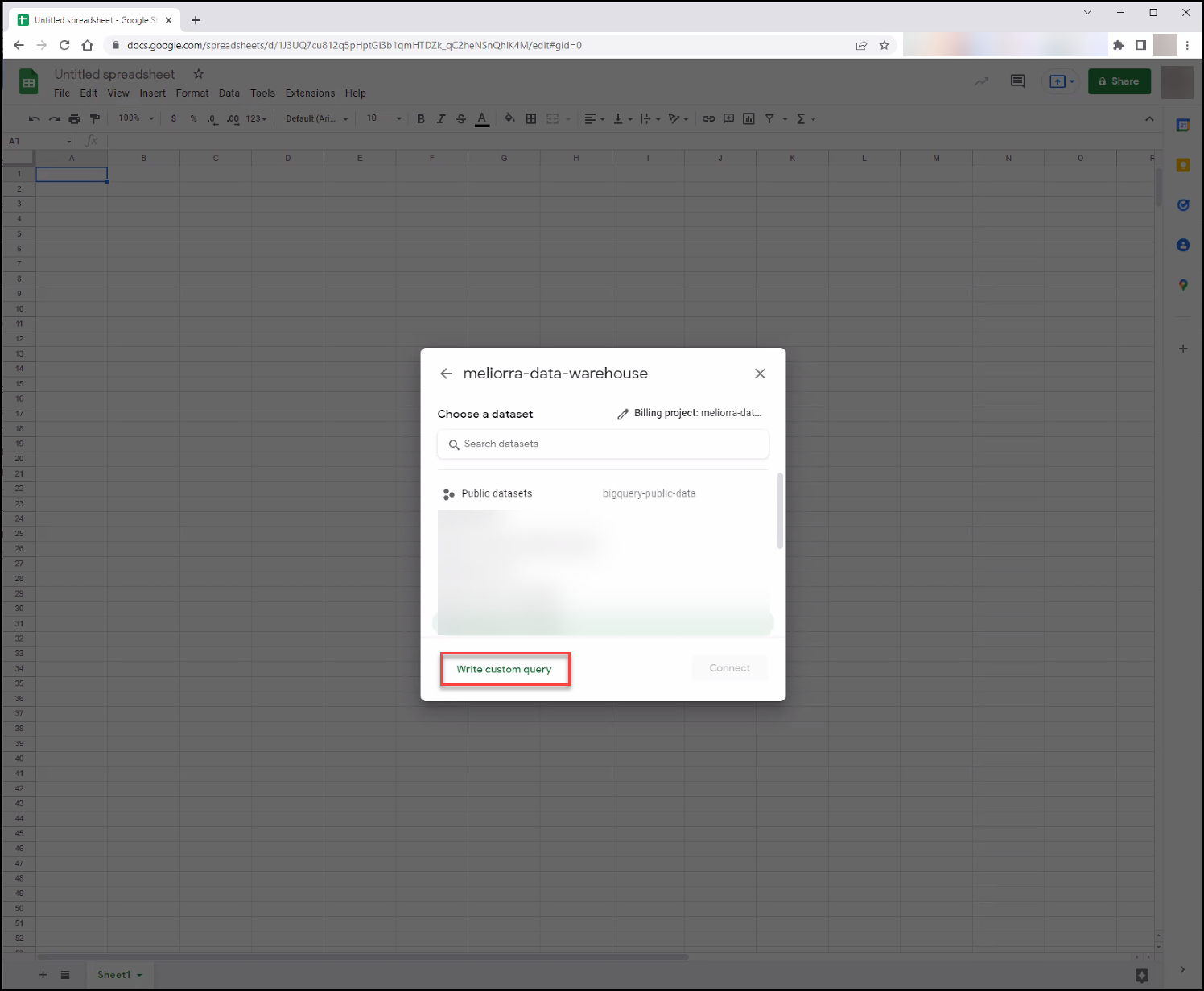Open the Sheet1 tab dropdown
Image resolution: width=1204 pixels, height=991 pixels.
pos(139,975)
